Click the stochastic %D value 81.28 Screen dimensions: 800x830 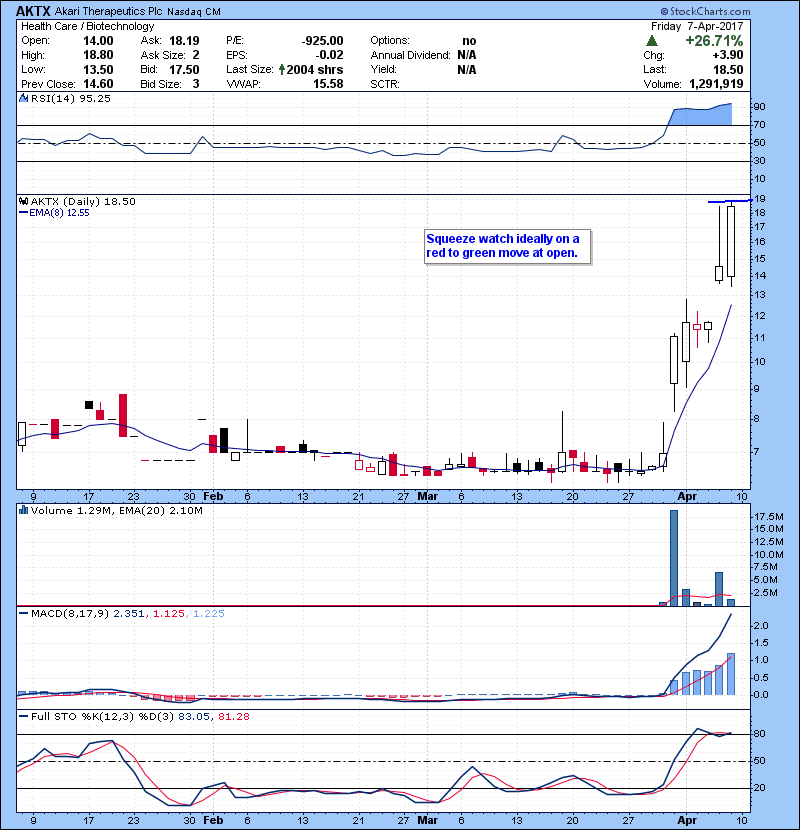pyautogui.click(x=233, y=716)
